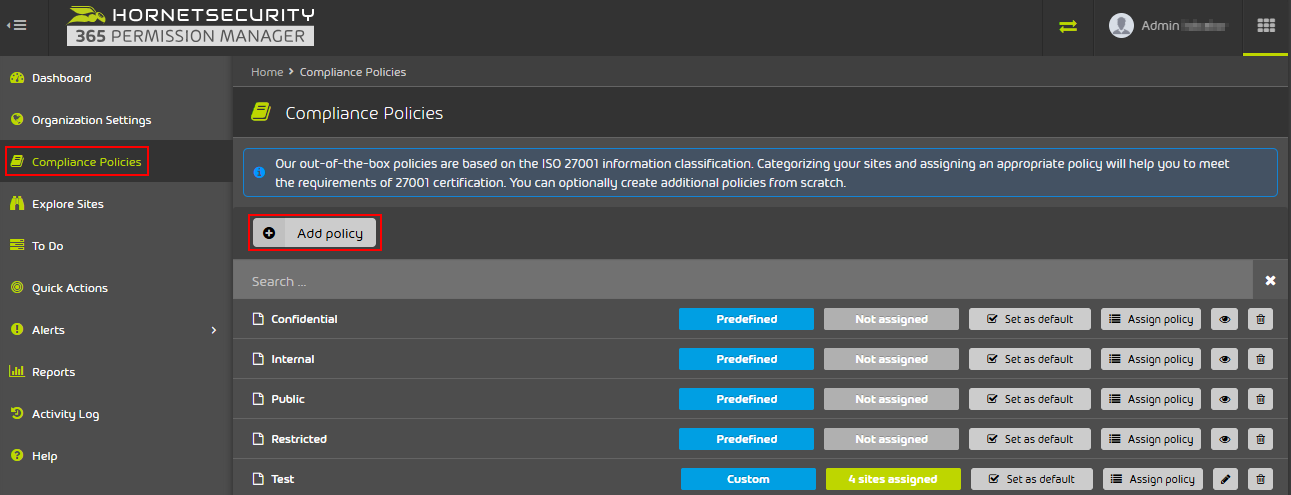The height and width of the screenshot is (495, 1291).
Task: Assign the Confidential policy to sites
Action: [1151, 319]
